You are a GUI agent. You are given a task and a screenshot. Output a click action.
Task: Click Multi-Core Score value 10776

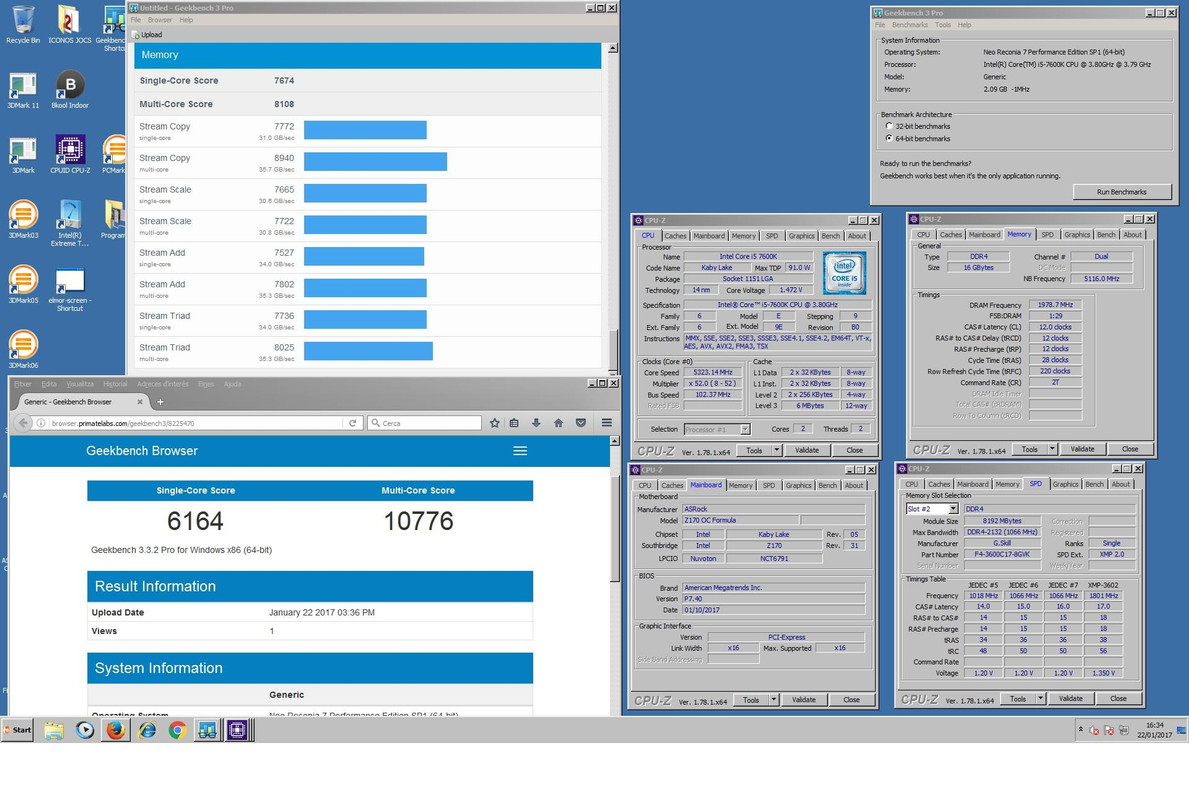coord(419,521)
